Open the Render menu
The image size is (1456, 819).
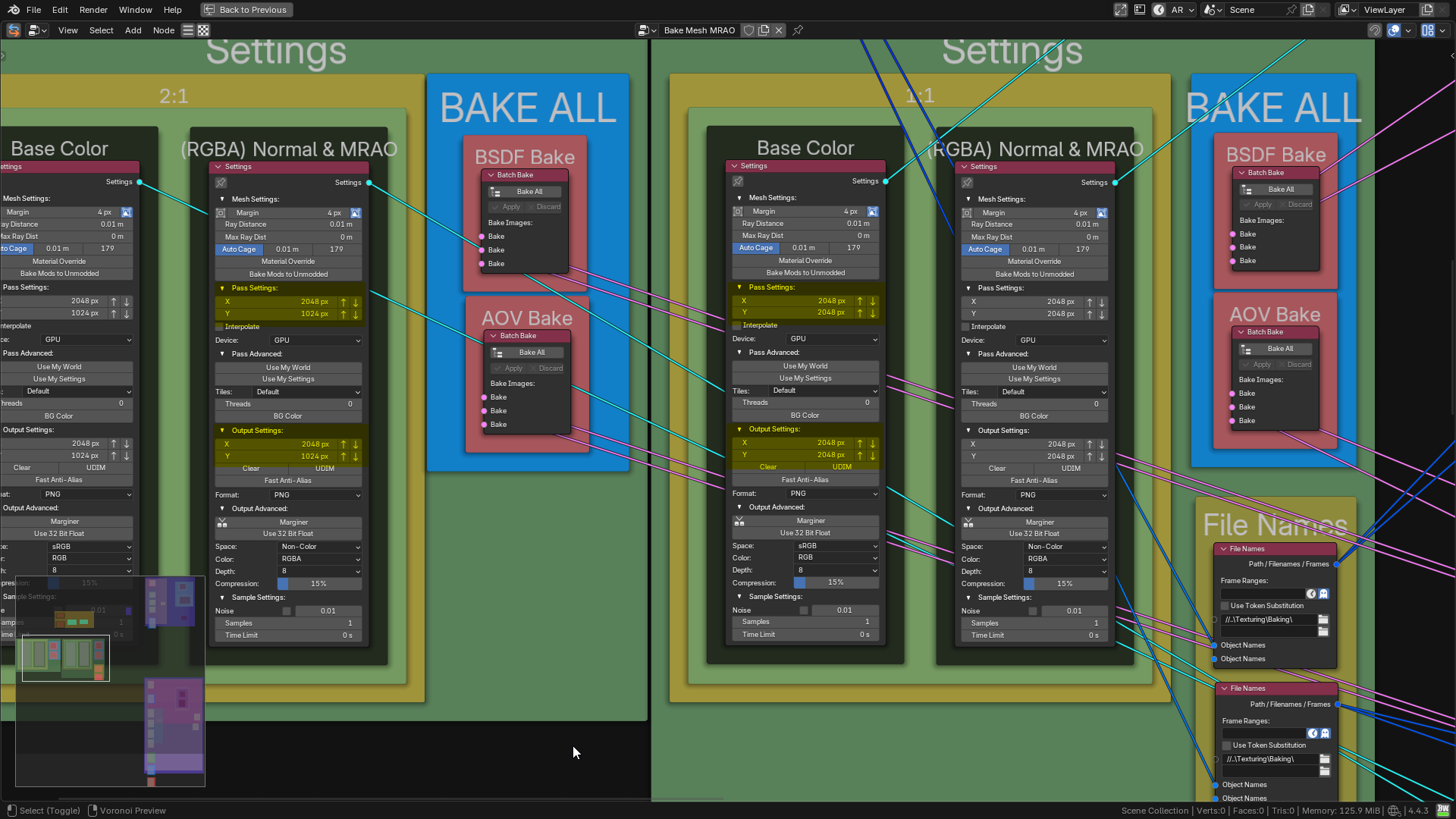(93, 10)
